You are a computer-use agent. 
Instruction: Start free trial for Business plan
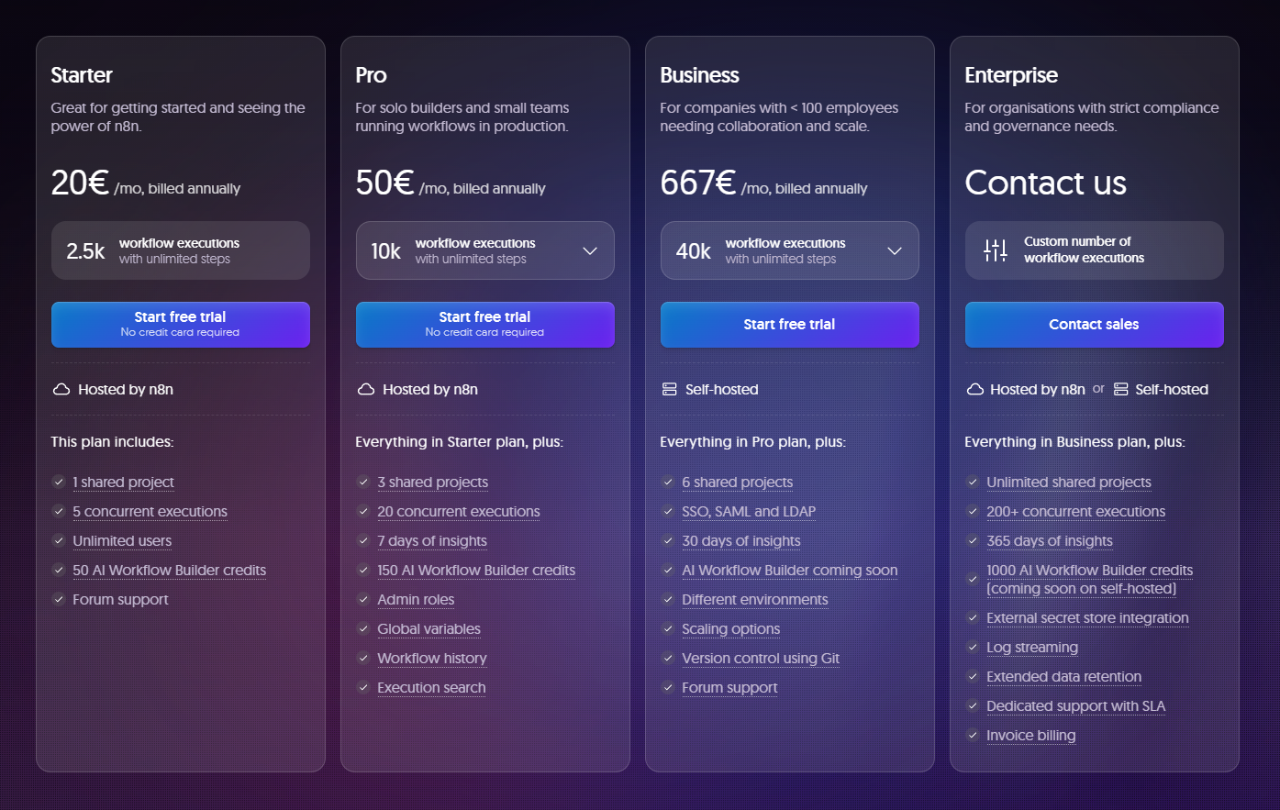click(x=789, y=324)
